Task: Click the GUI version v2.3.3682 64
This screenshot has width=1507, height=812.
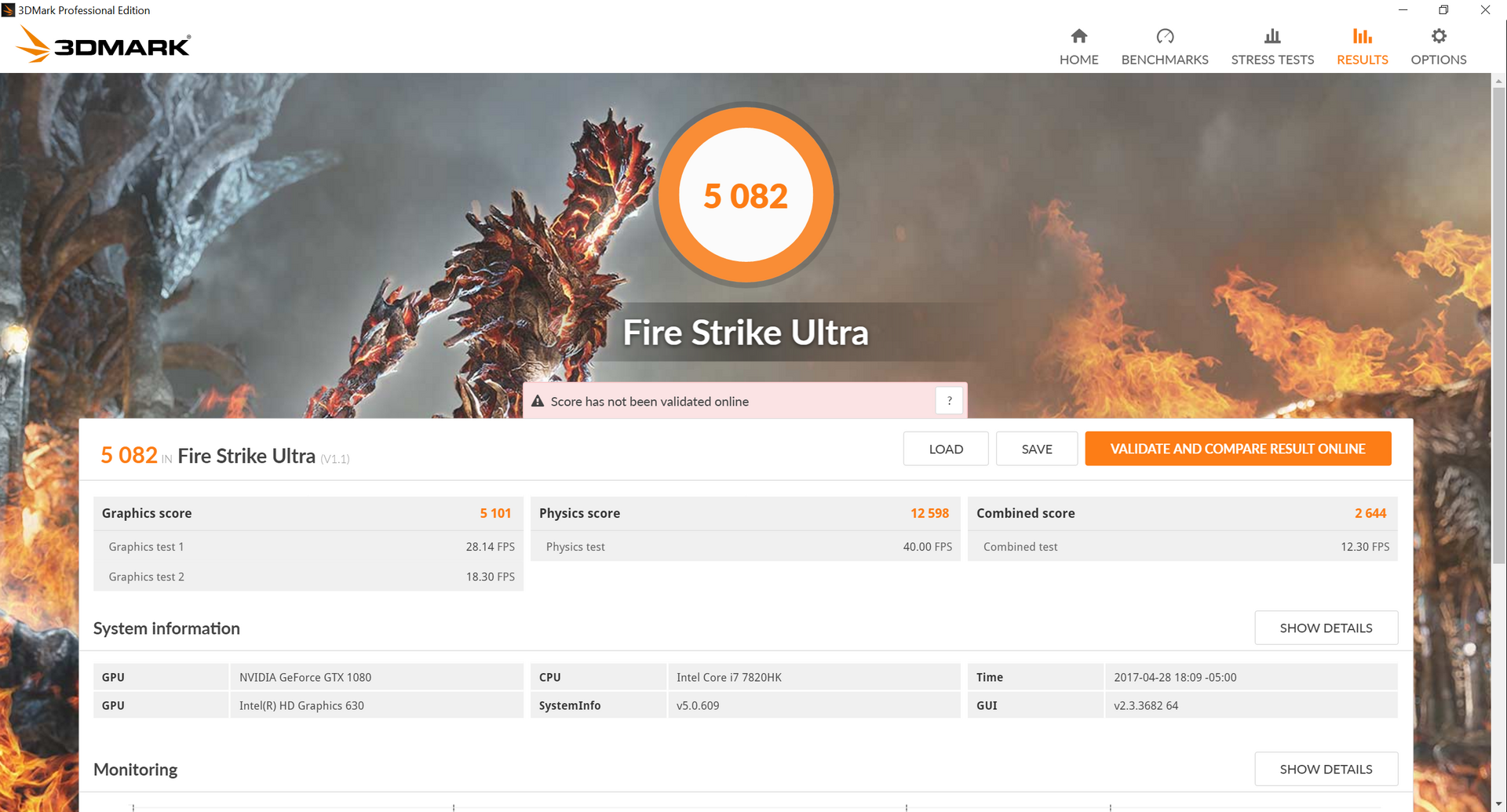Action: [1146, 705]
